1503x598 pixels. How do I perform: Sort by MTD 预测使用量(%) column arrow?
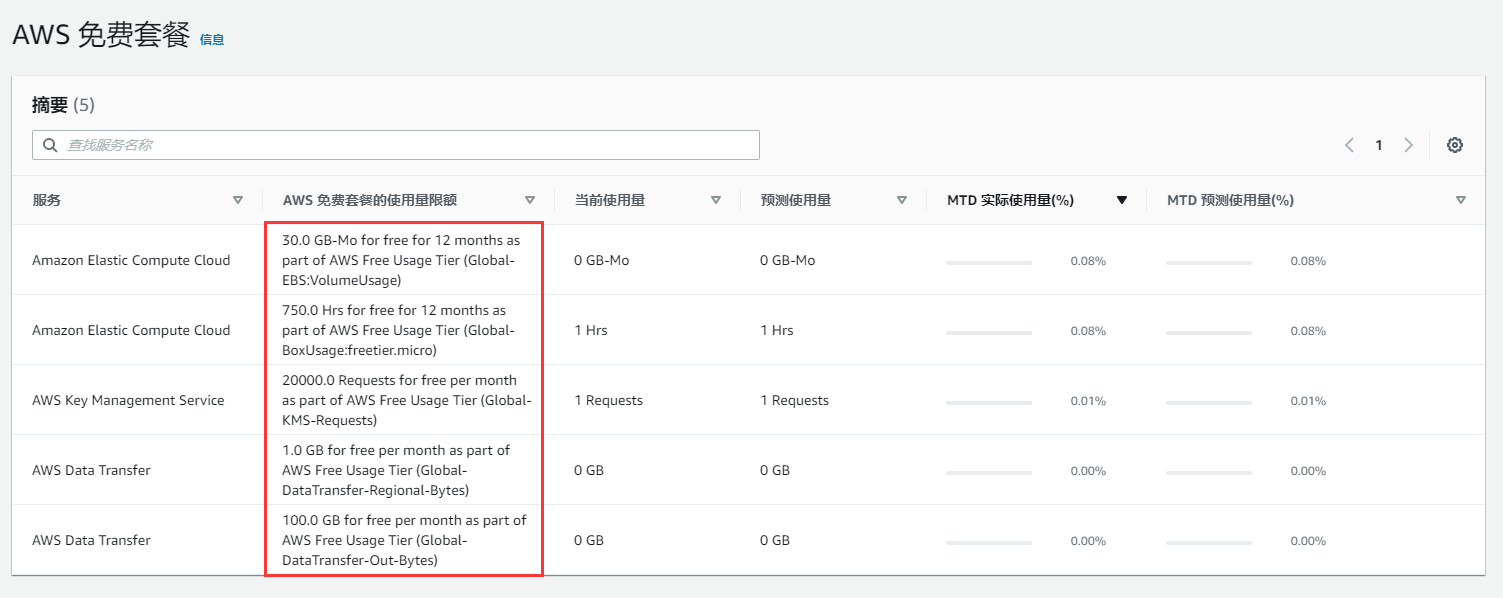click(x=1461, y=200)
